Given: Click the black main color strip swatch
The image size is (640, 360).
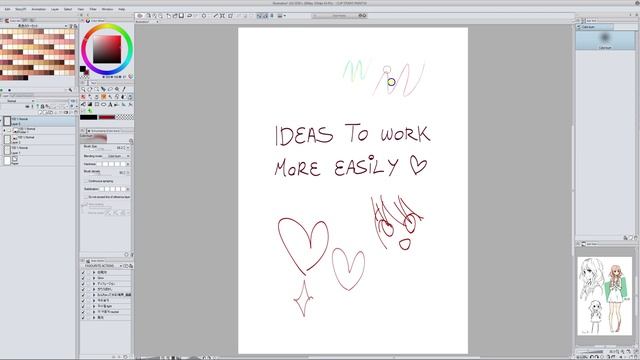Looking at the screenshot, I should pyautogui.click(x=89, y=118).
